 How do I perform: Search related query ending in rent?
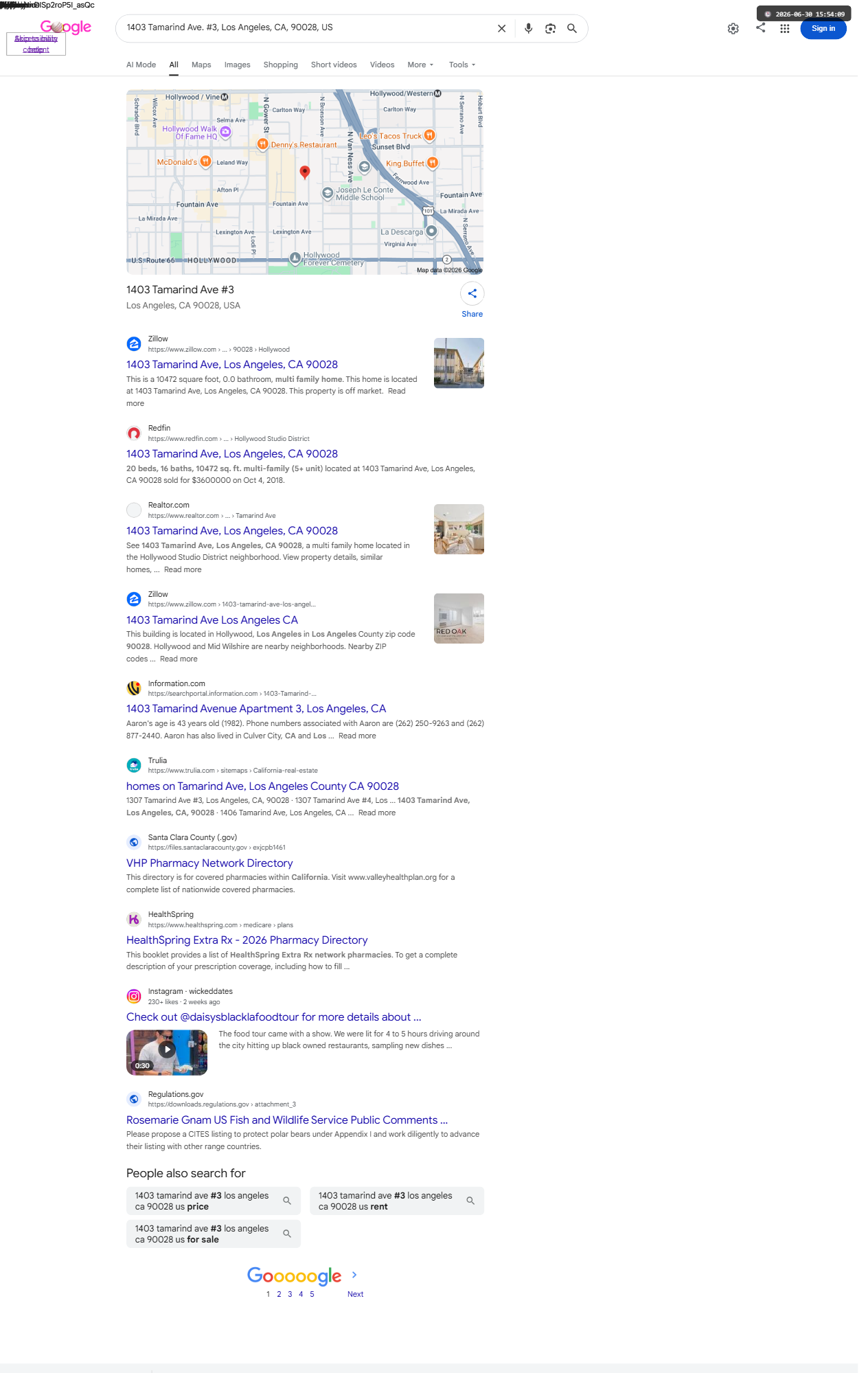click(x=397, y=1201)
